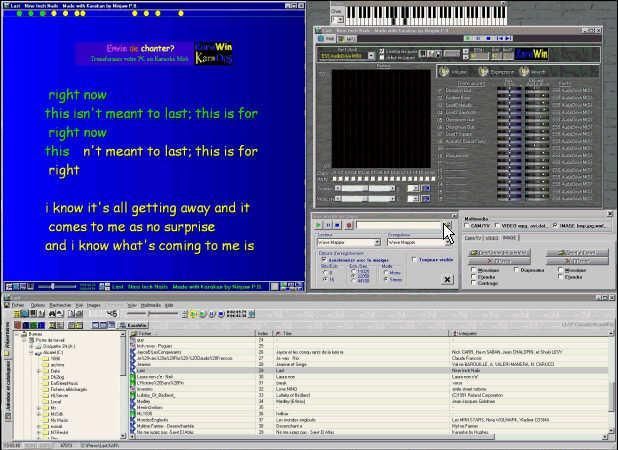Switch to the IMAGE tab
Screen dimensions: 618x450
pyautogui.click(x=510, y=238)
